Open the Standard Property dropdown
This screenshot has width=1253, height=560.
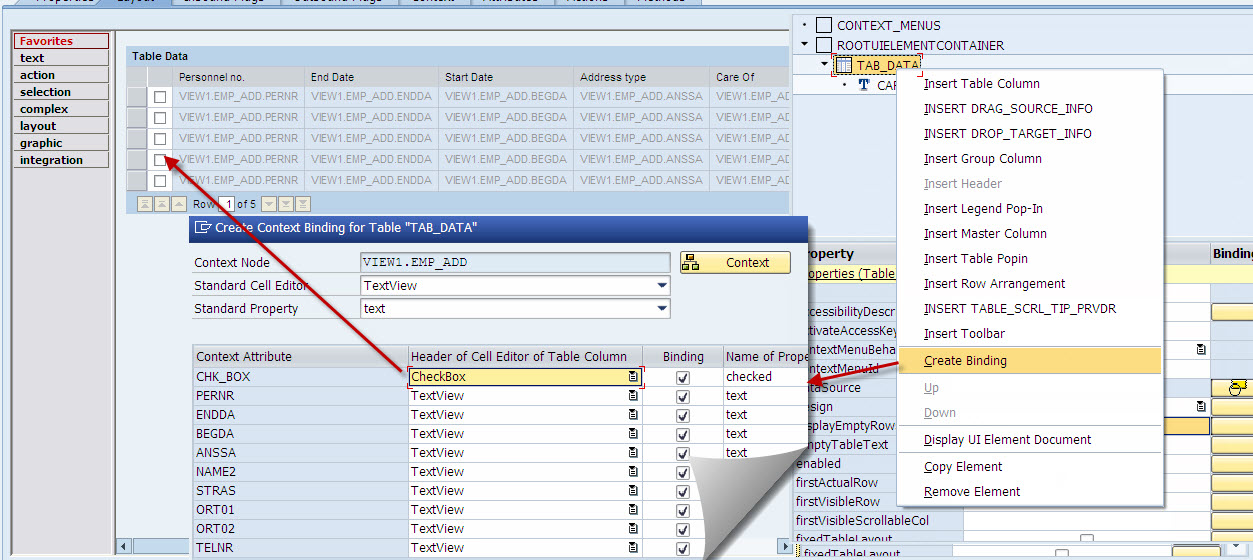point(662,309)
